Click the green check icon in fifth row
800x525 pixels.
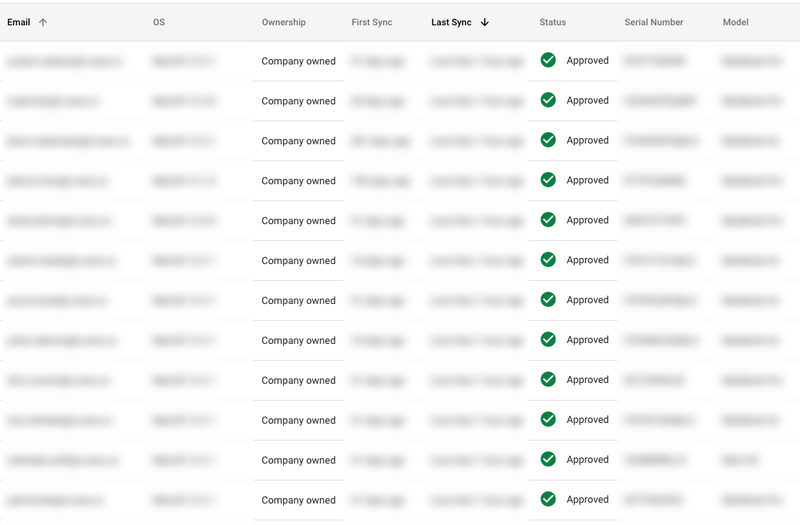point(548,220)
